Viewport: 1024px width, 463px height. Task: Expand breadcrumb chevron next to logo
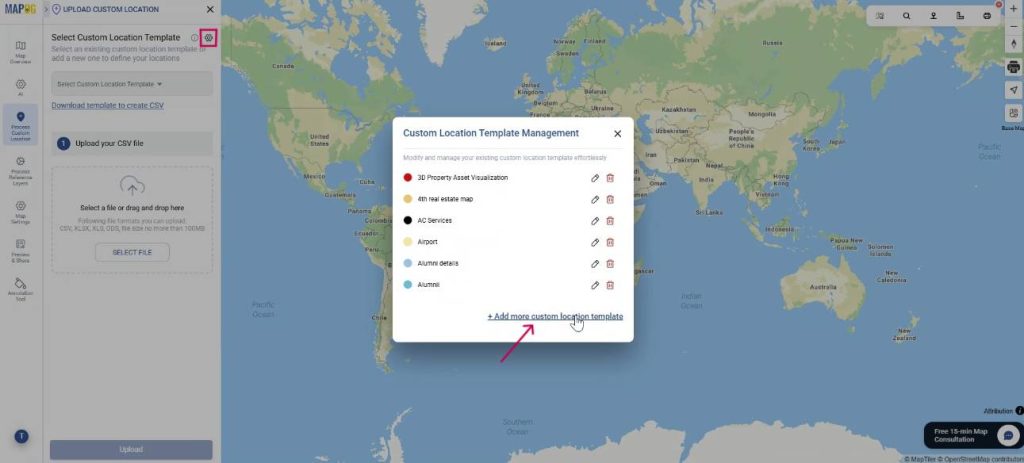pos(46,9)
